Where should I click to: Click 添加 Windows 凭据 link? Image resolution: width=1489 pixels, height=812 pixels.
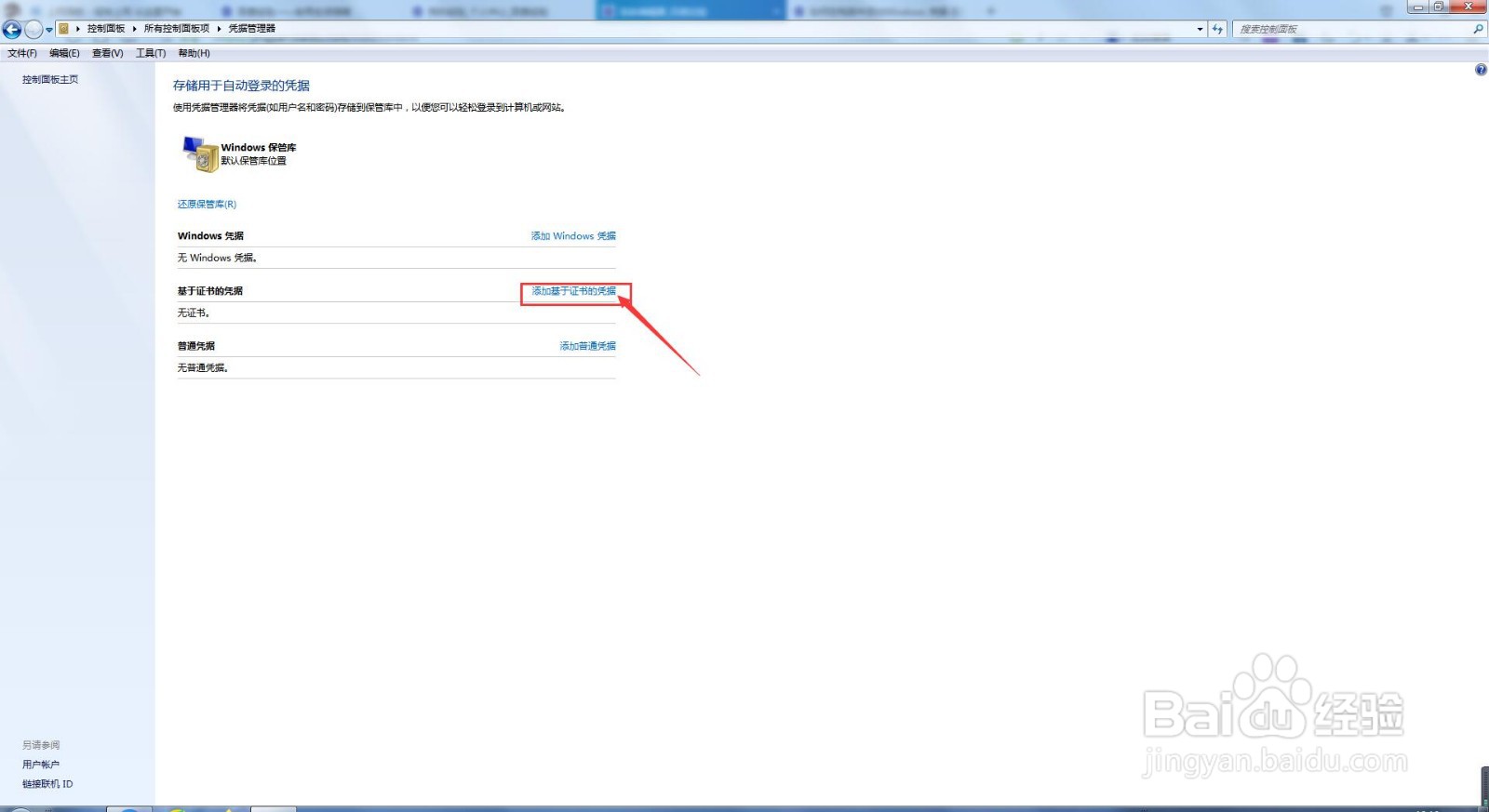tap(573, 236)
